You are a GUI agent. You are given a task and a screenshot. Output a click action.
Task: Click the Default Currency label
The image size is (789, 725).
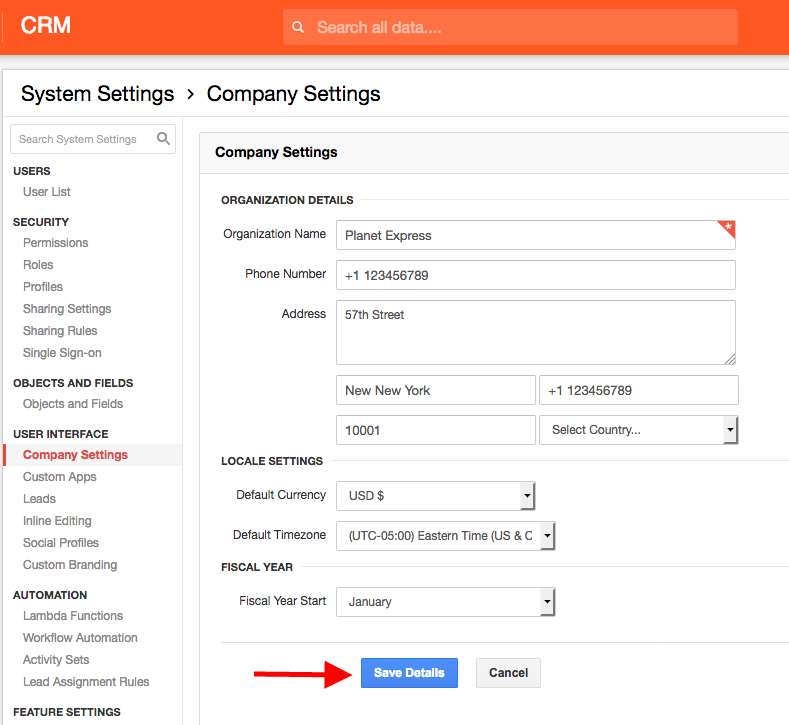pos(281,495)
